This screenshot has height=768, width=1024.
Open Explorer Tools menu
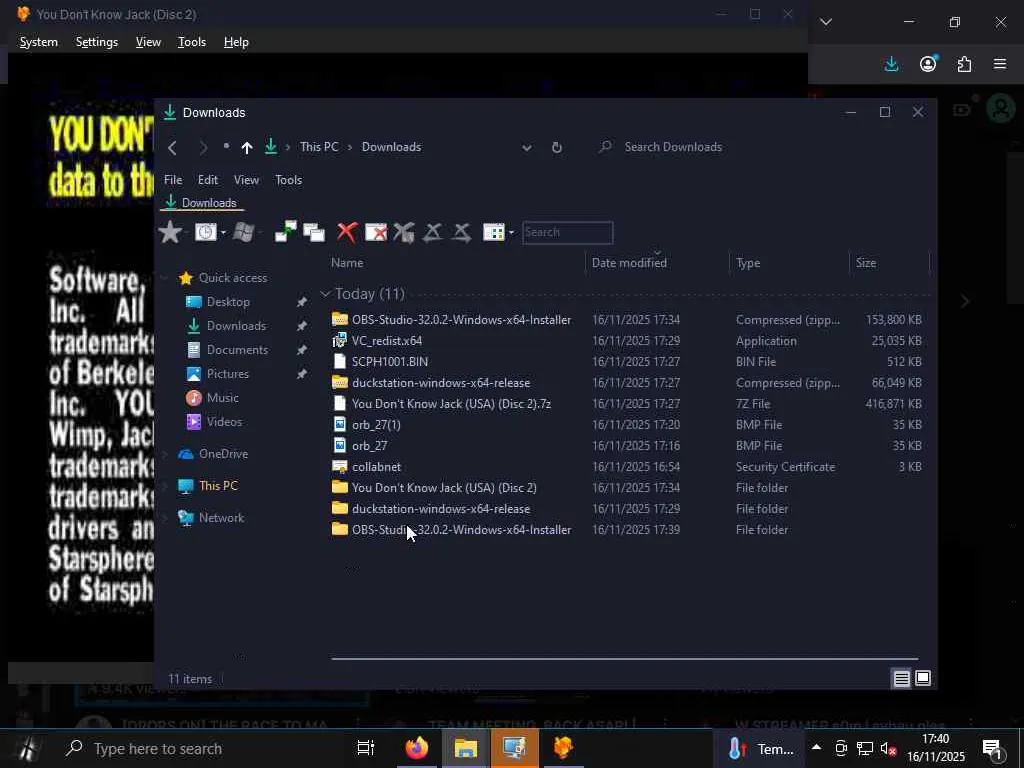click(288, 180)
